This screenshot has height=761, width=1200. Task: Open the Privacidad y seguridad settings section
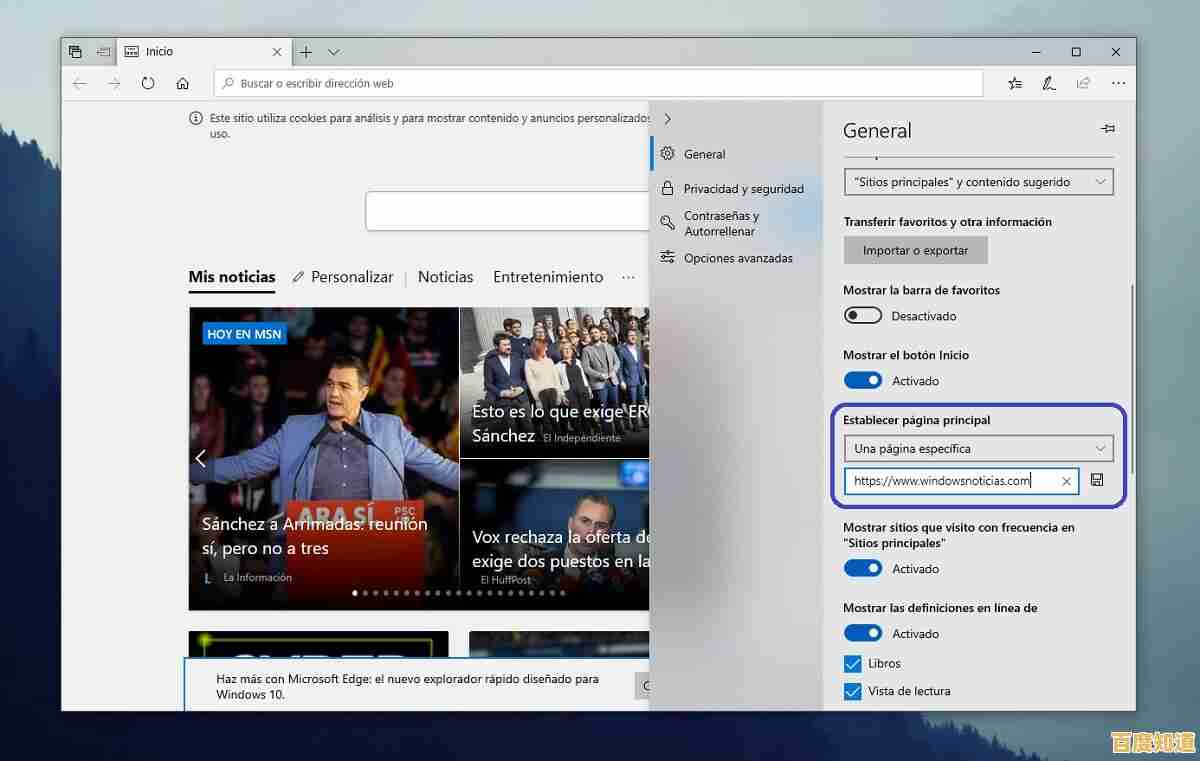point(743,188)
